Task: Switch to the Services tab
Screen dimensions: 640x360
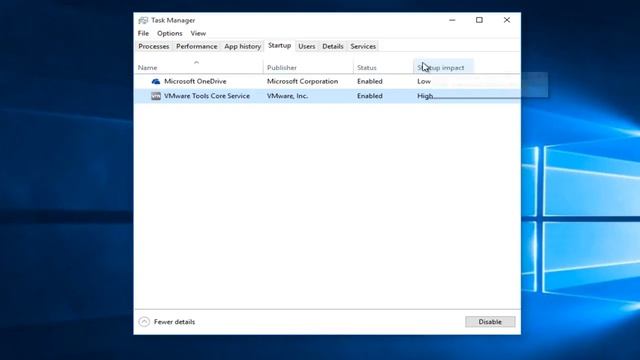Action: [x=363, y=47]
